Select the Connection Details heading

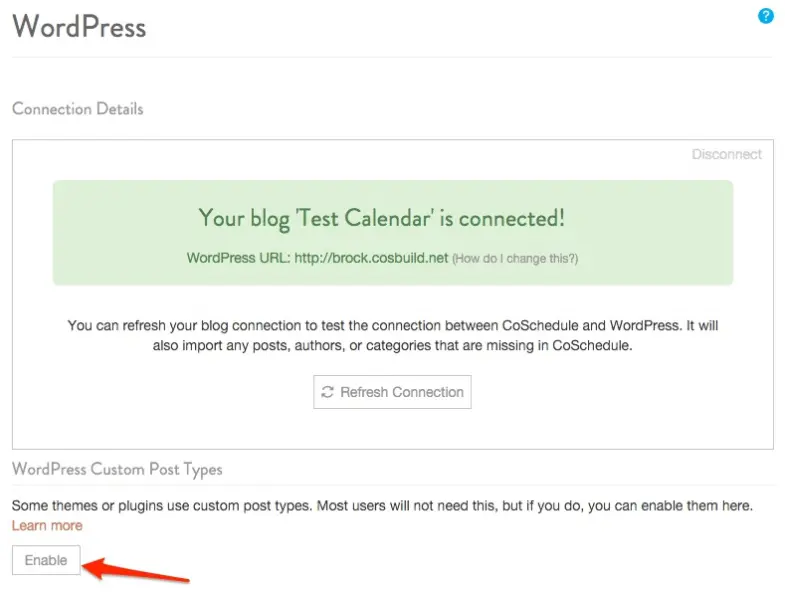tap(78, 109)
